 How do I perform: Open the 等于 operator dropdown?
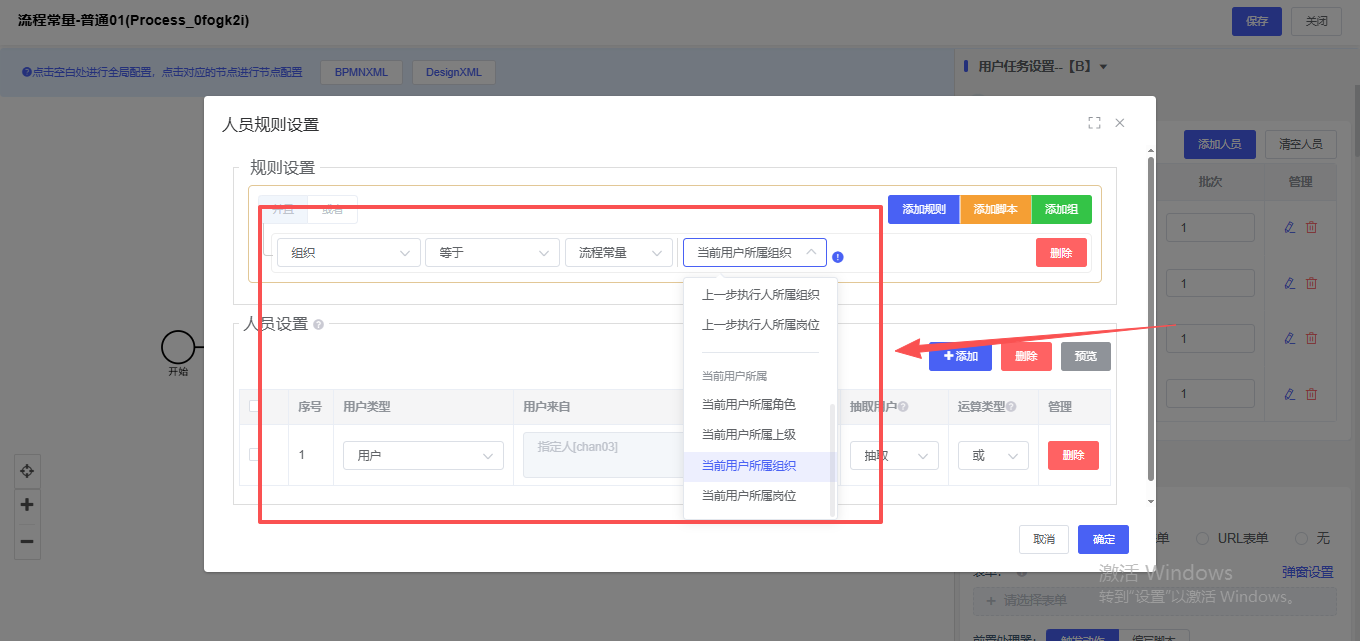491,253
